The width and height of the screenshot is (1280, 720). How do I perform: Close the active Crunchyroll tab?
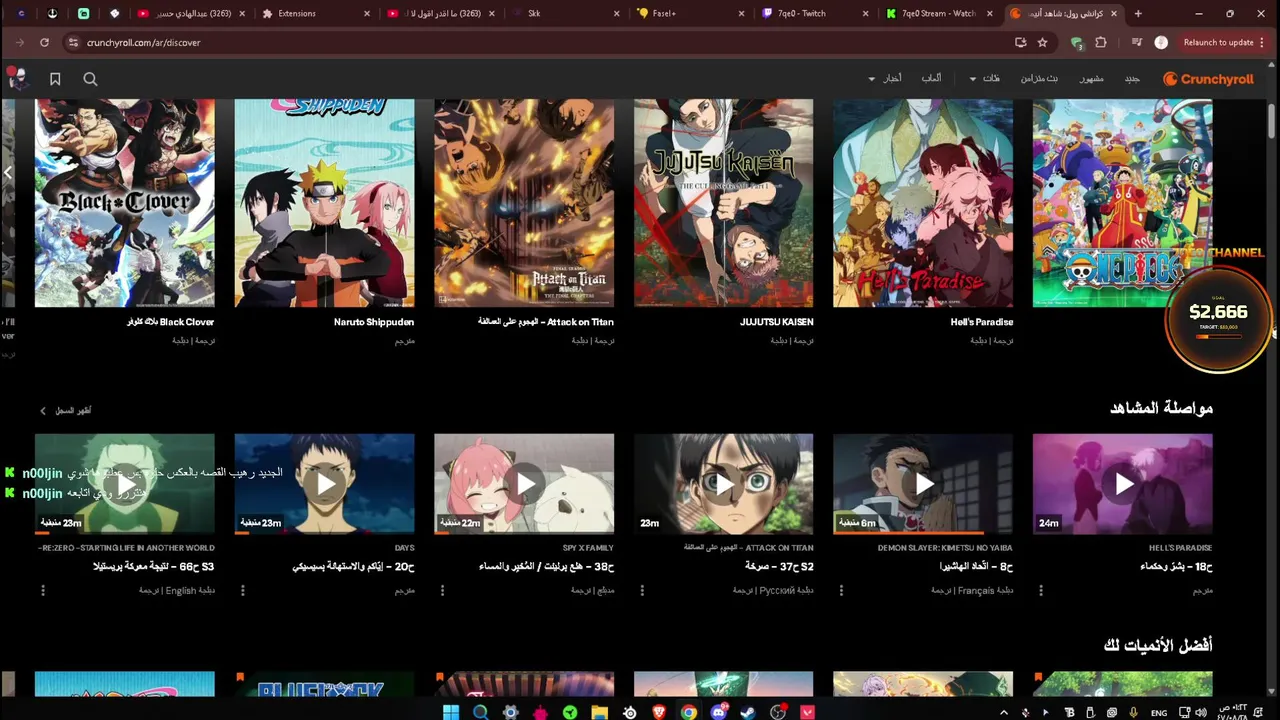pyautogui.click(x=1113, y=13)
